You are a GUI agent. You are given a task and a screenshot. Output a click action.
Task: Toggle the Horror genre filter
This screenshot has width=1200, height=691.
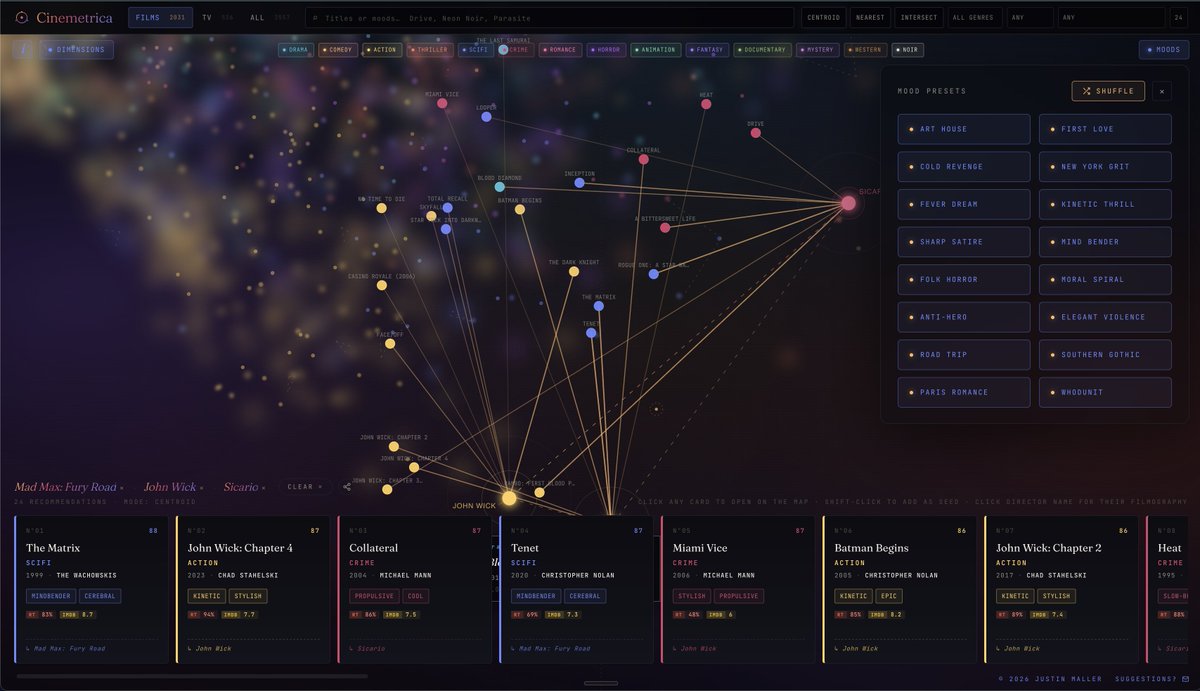pos(607,49)
